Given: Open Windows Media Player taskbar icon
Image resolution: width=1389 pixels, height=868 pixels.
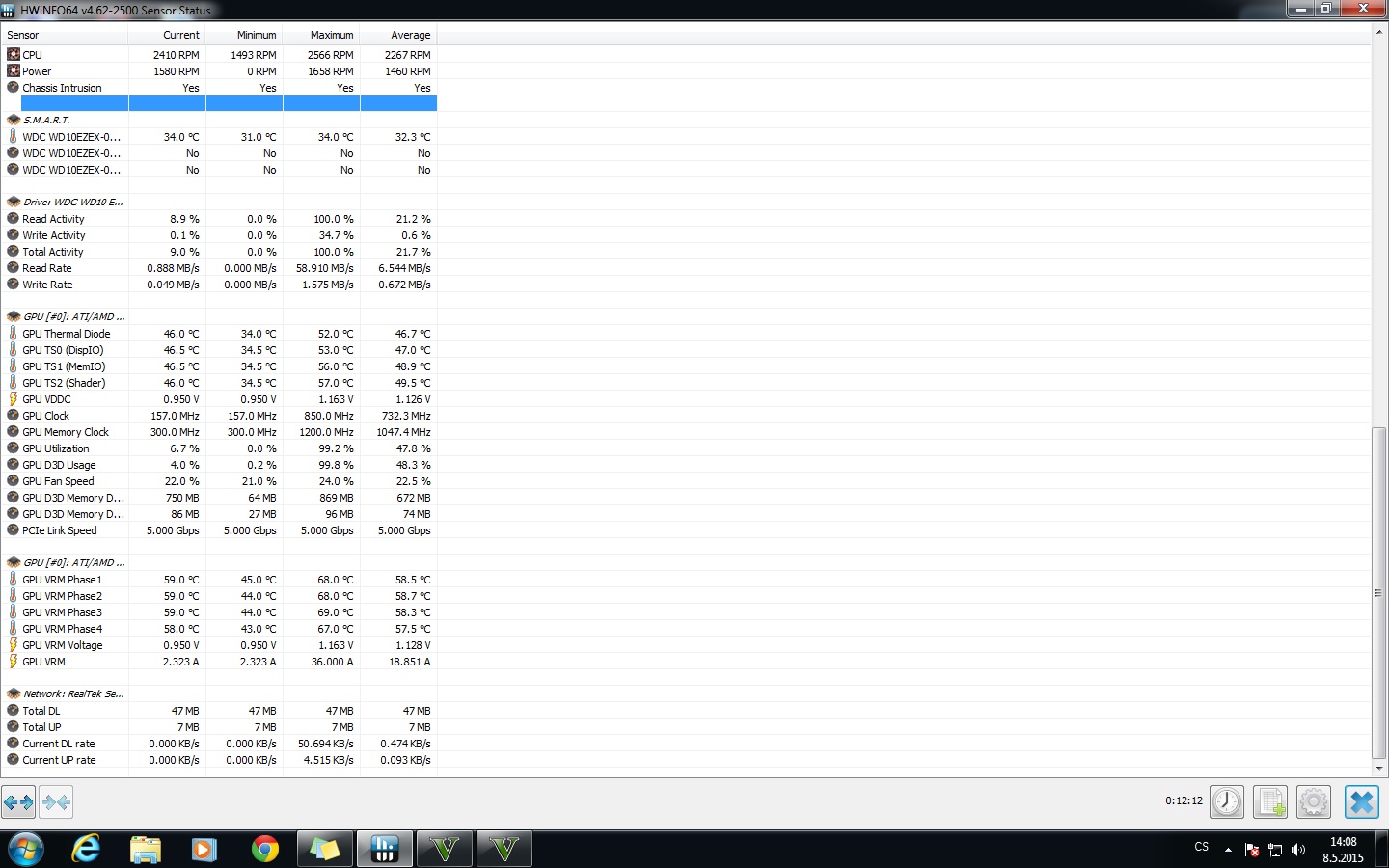Looking at the screenshot, I should coord(204,850).
